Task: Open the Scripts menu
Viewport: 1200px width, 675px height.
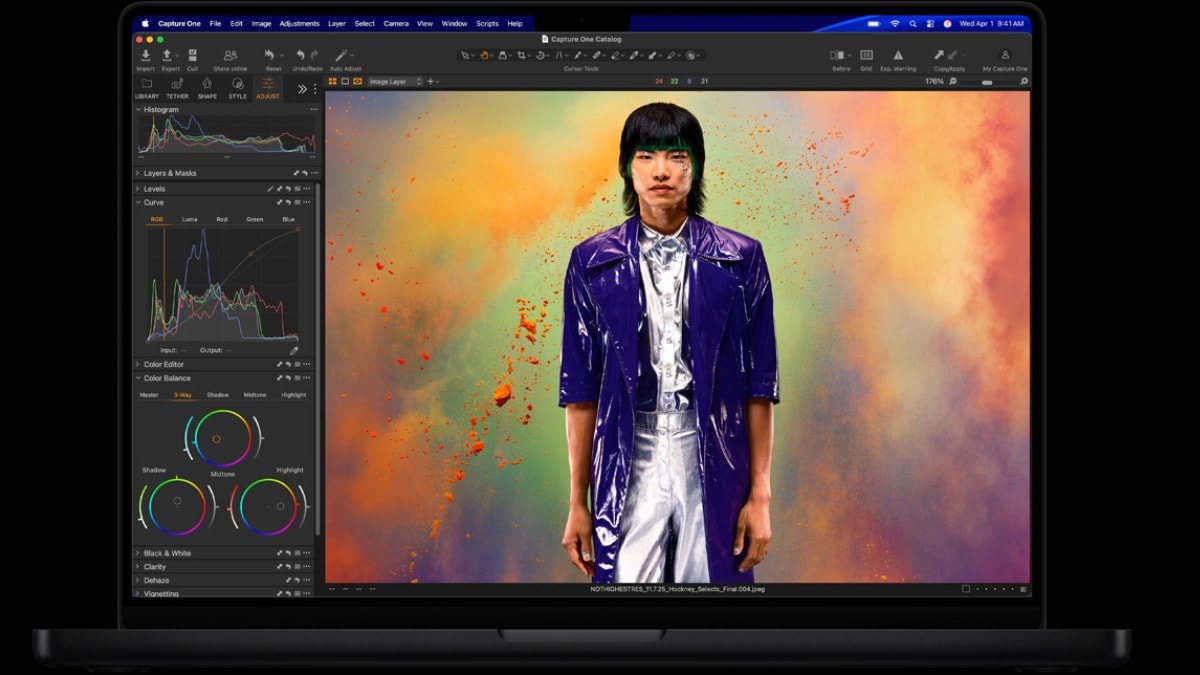Action: [x=487, y=23]
